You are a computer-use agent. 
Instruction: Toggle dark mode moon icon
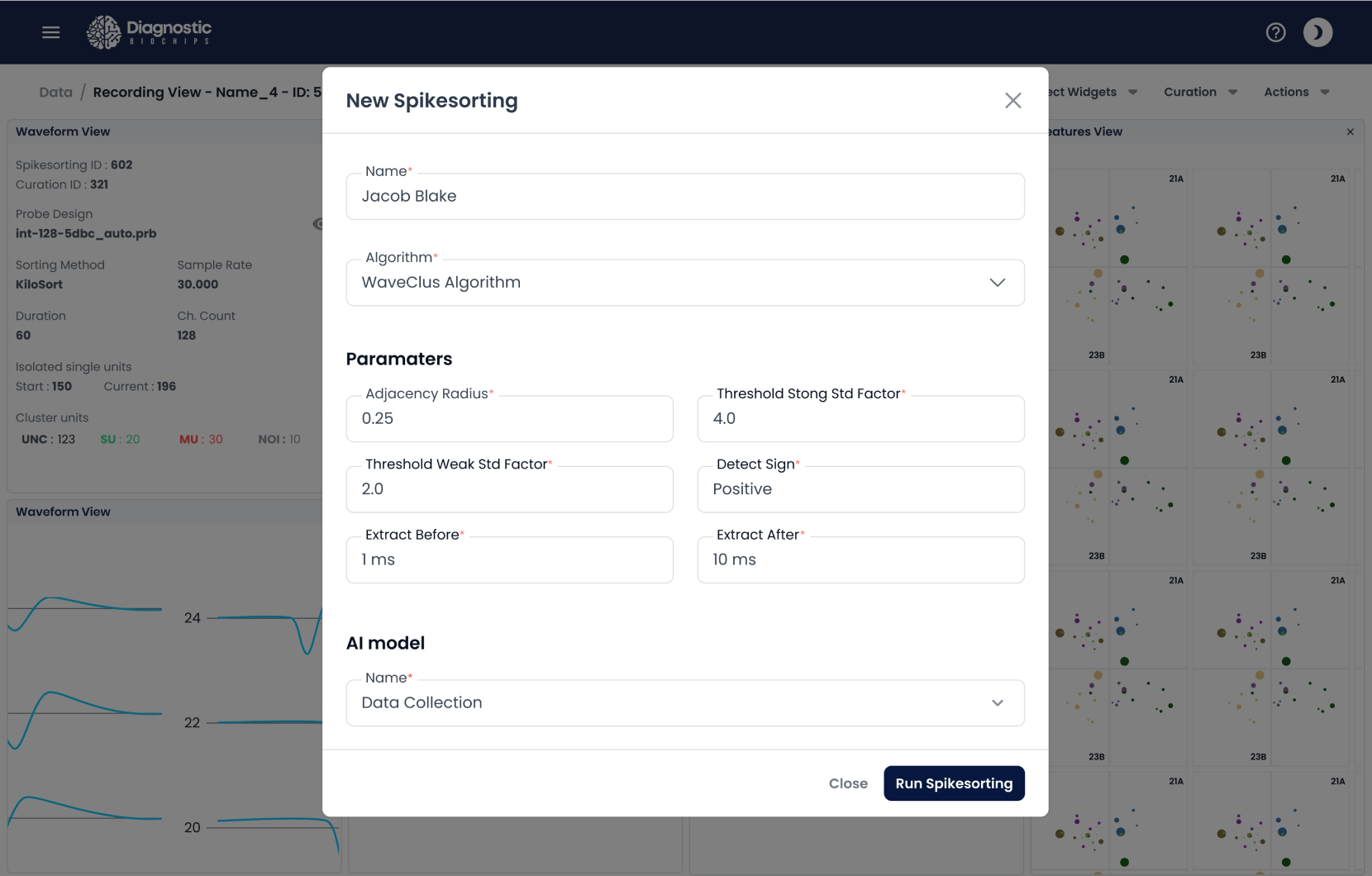[1317, 32]
